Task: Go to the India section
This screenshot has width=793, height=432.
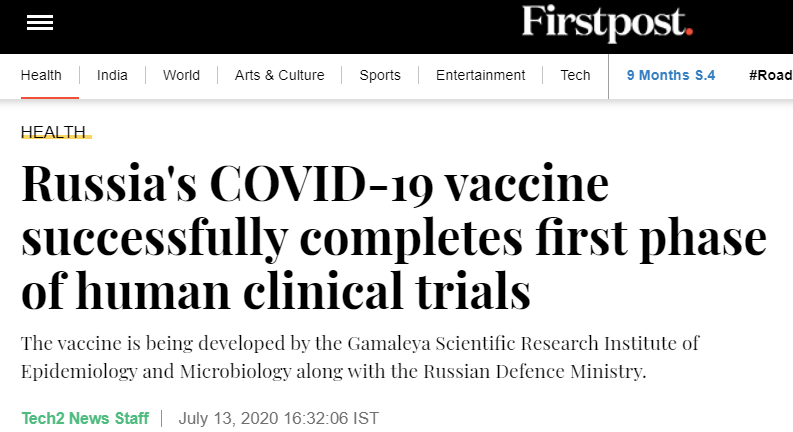Action: click(112, 75)
